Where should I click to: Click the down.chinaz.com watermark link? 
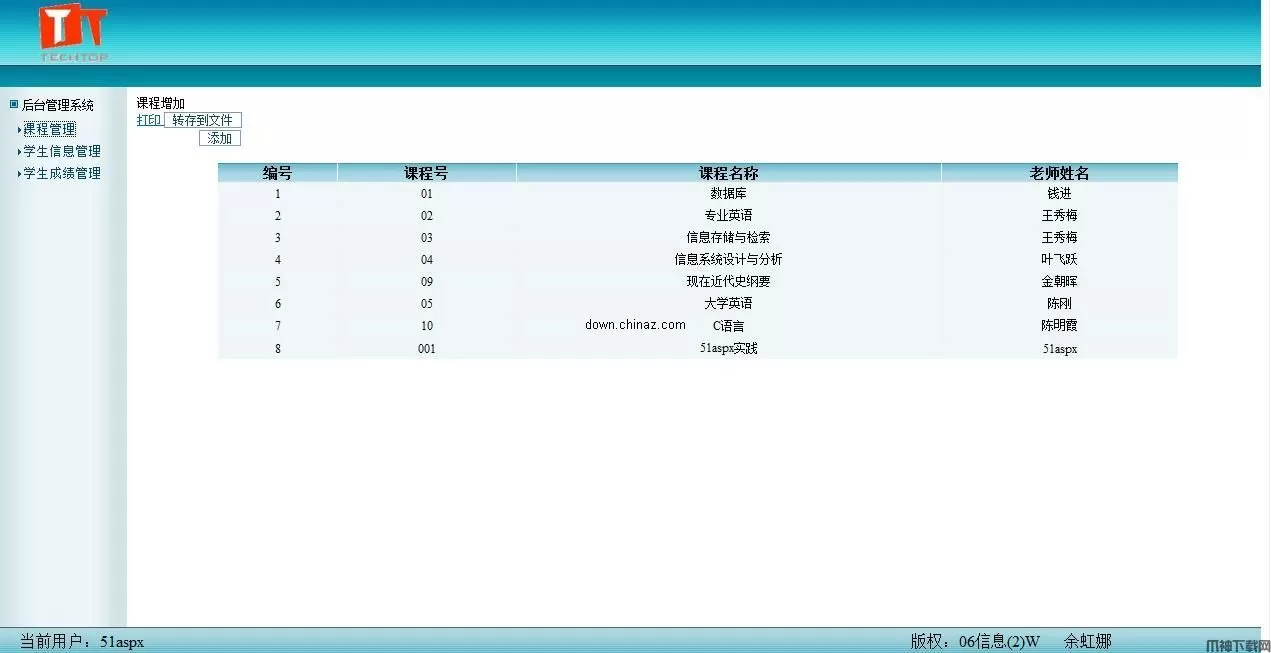[634, 325]
